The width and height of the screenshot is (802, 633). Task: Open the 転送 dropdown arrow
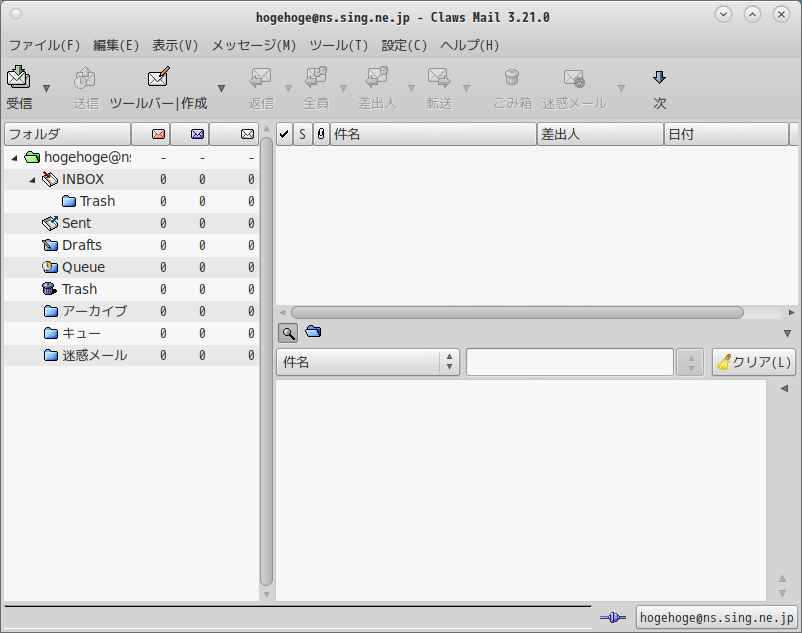click(466, 88)
